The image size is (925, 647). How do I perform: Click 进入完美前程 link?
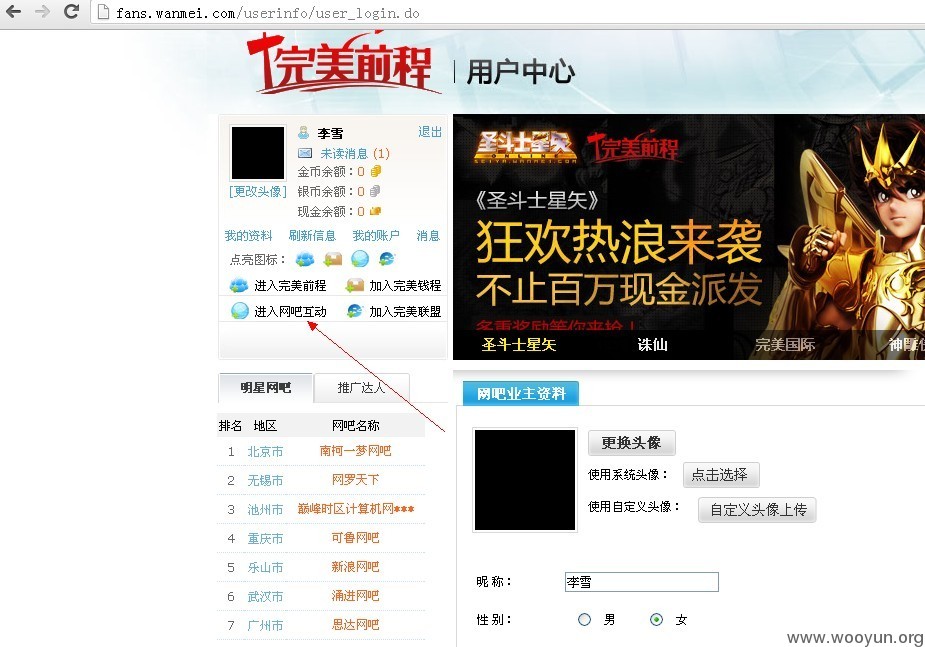tap(290, 285)
